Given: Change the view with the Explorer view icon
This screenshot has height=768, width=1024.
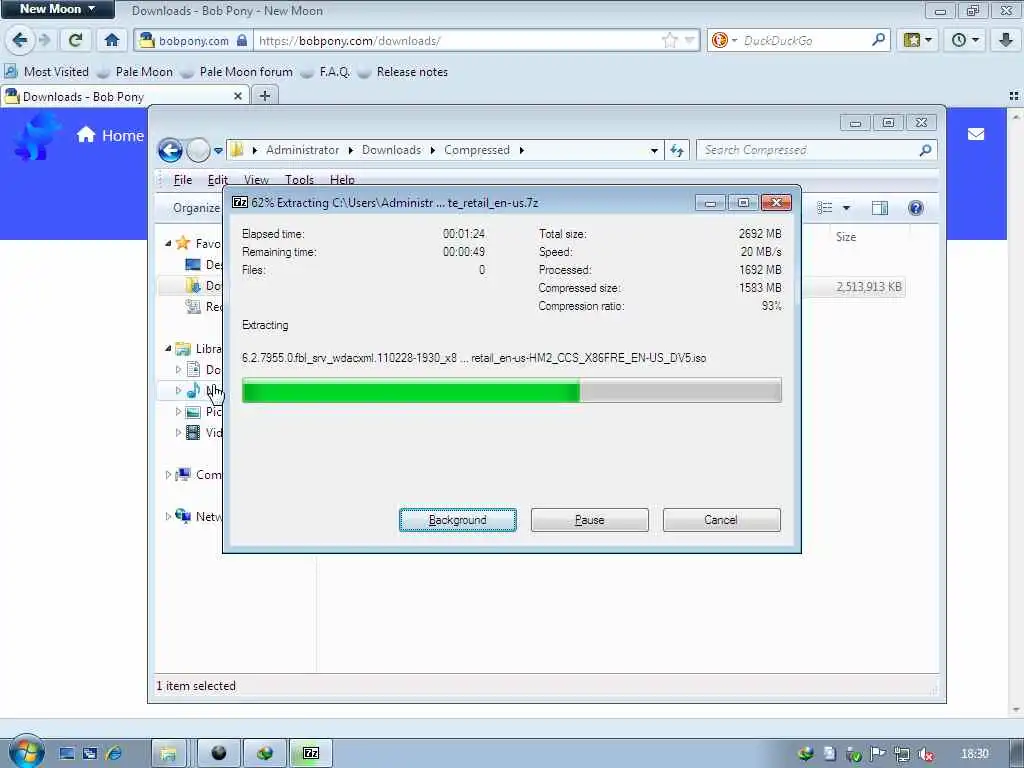Looking at the screenshot, I should point(825,208).
